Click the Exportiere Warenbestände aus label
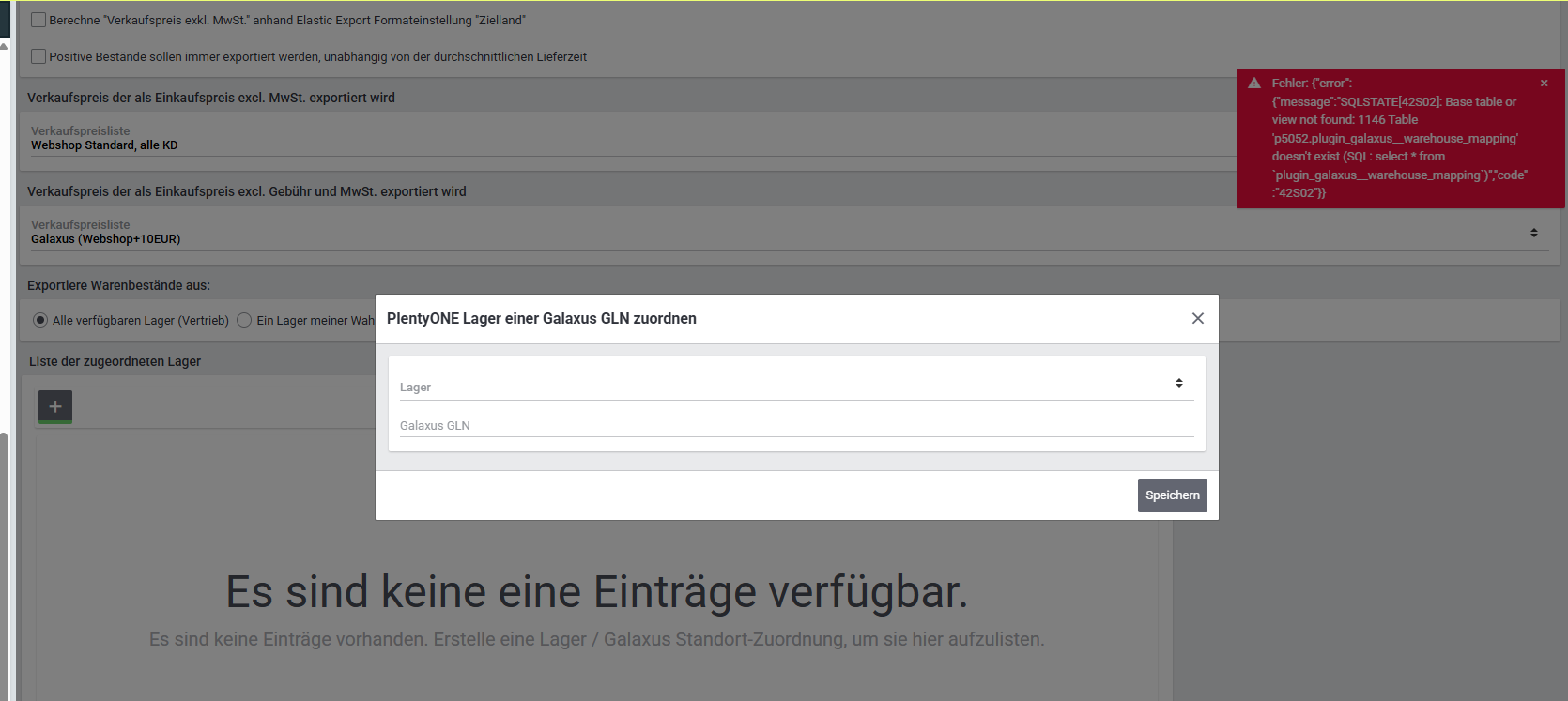This screenshot has height=701, width=1568. pos(118,285)
